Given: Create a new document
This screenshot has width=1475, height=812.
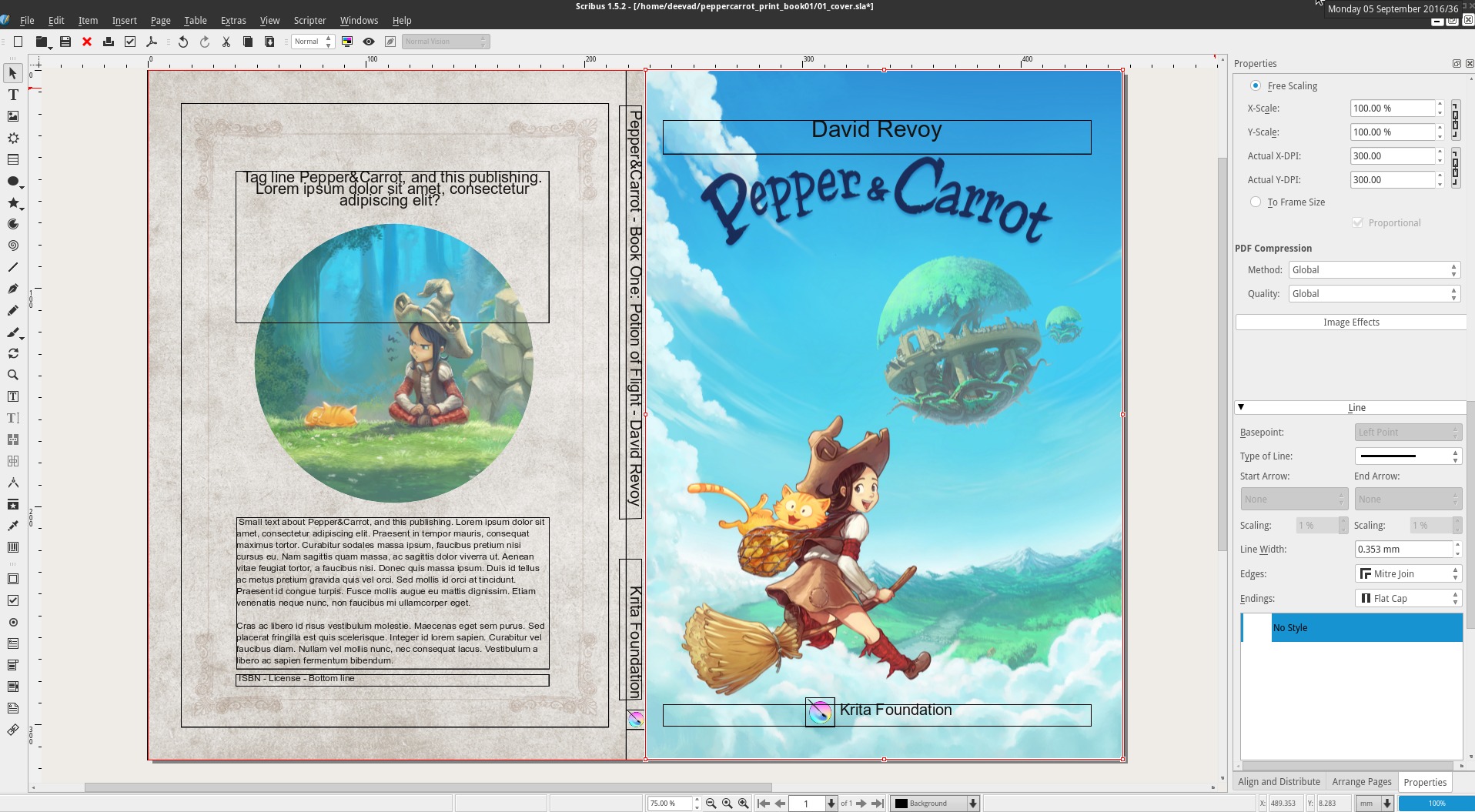Looking at the screenshot, I should pyautogui.click(x=18, y=42).
